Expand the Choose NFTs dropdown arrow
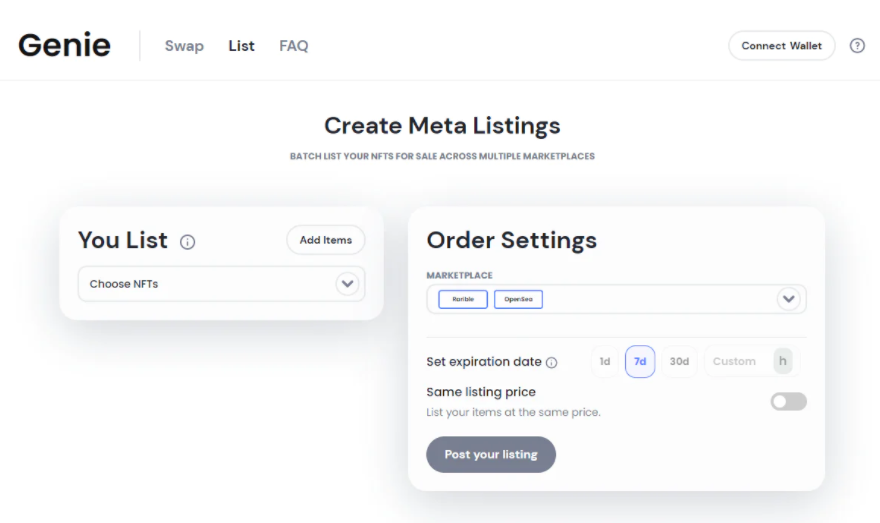The height and width of the screenshot is (523, 880). click(x=347, y=284)
